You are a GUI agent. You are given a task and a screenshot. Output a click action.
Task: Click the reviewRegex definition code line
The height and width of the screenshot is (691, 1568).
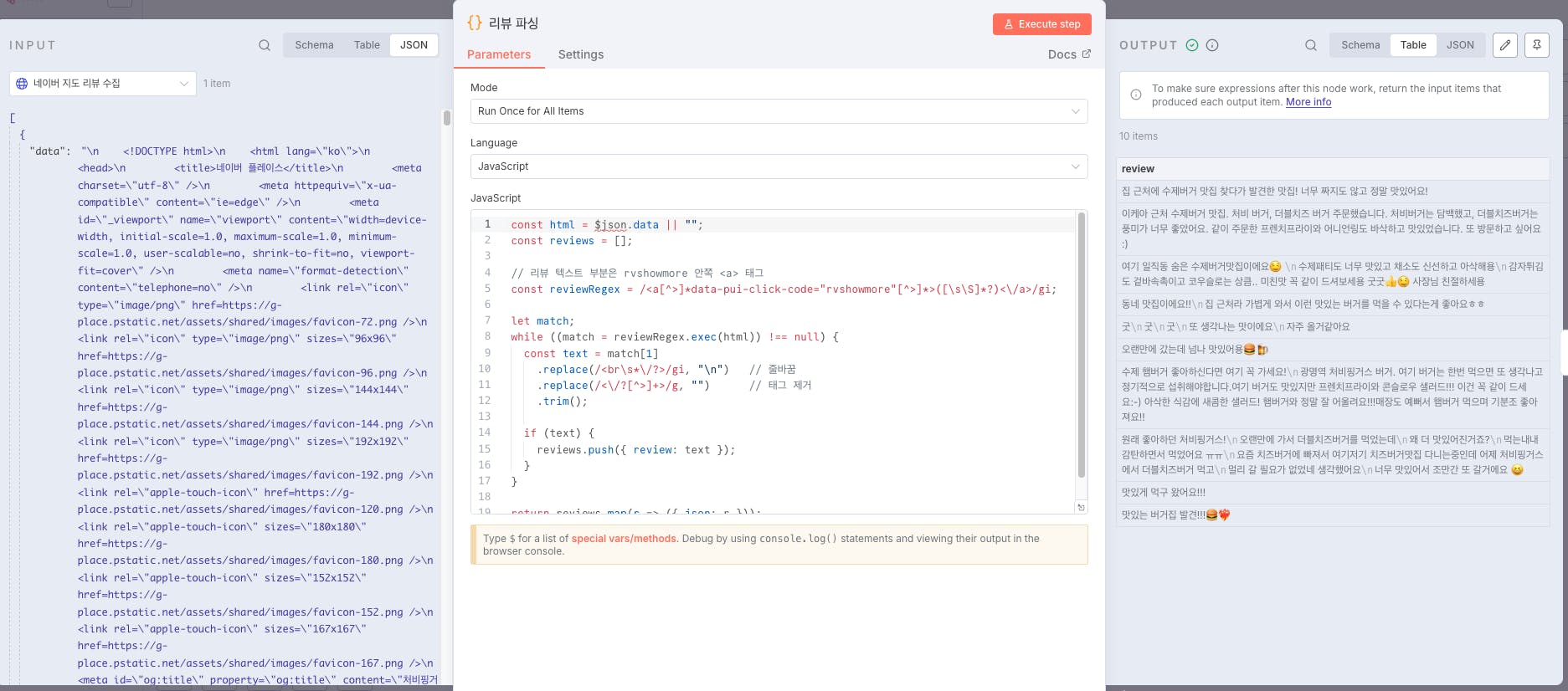[x=784, y=289]
